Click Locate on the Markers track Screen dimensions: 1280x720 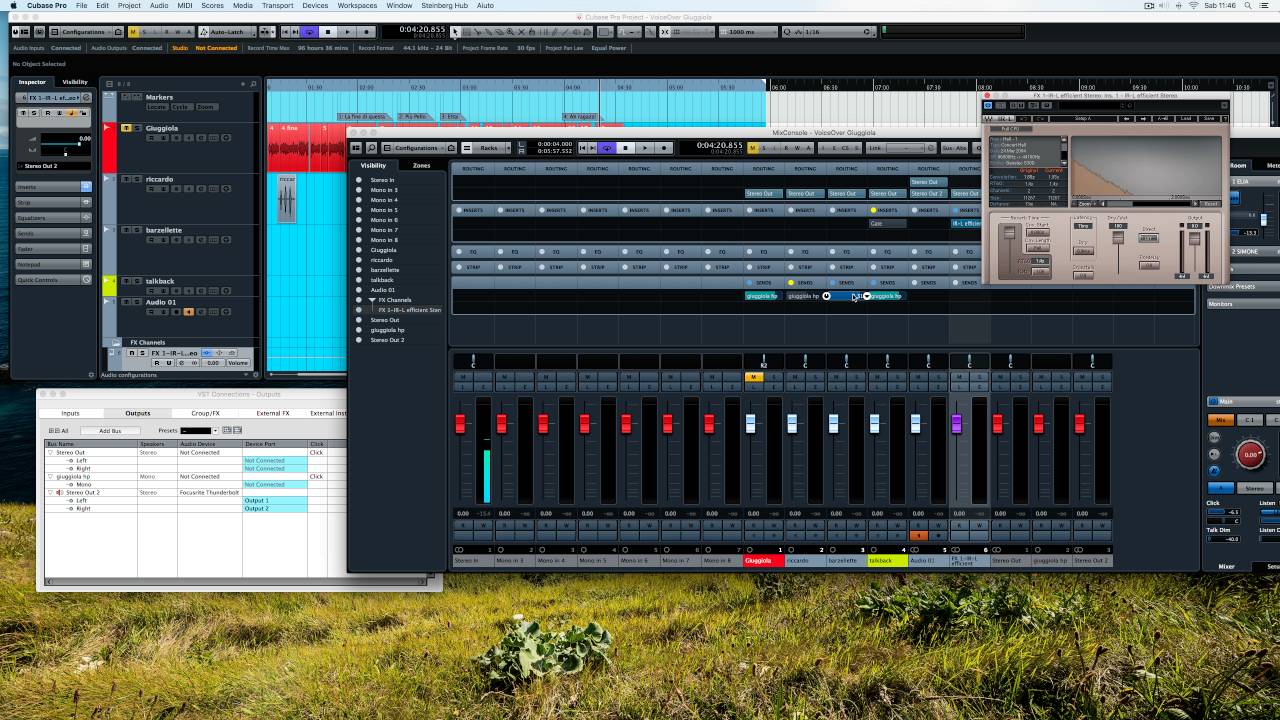[156, 107]
